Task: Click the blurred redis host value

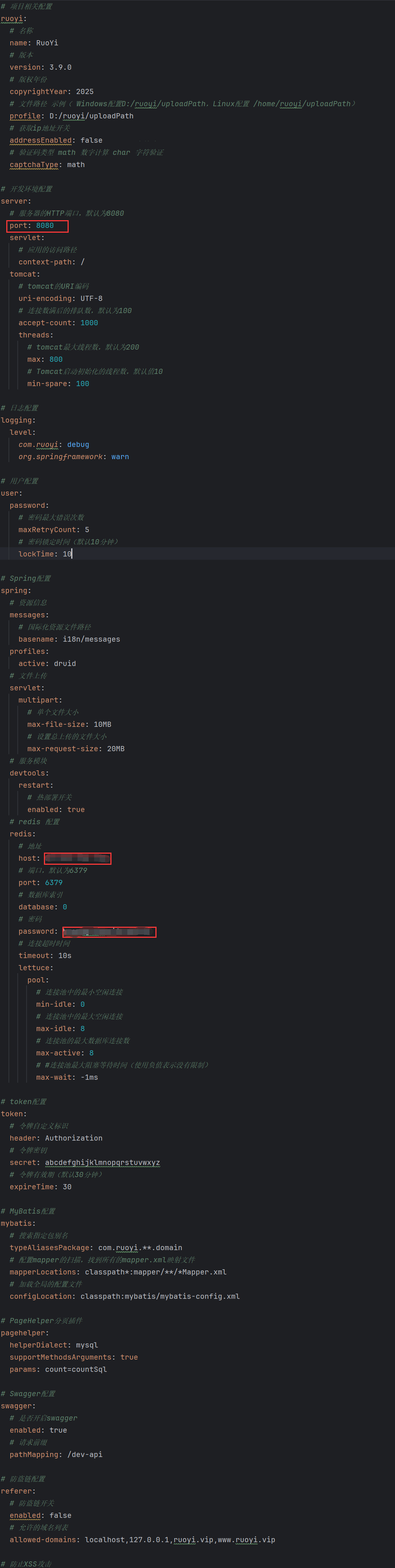Action: (x=78, y=858)
